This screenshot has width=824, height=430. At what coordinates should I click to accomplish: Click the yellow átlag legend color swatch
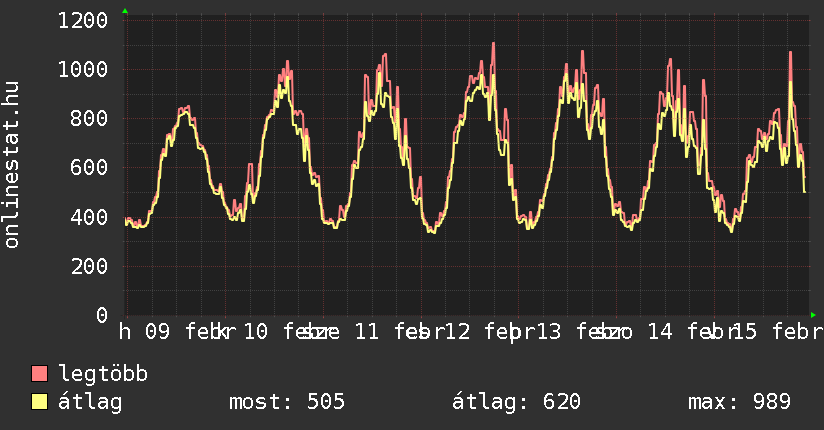click(40, 403)
